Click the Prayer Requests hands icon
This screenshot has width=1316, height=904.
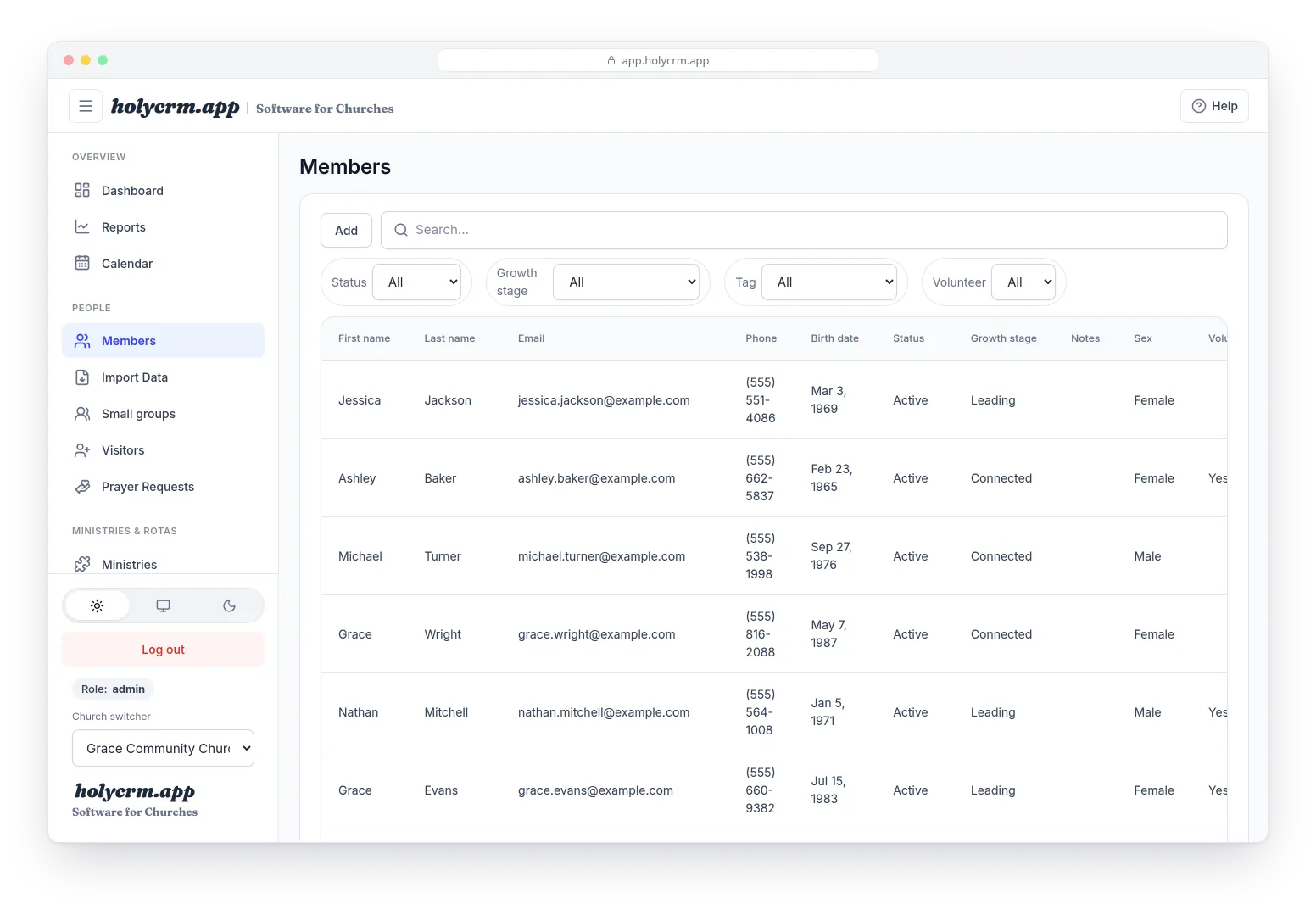coord(82,486)
